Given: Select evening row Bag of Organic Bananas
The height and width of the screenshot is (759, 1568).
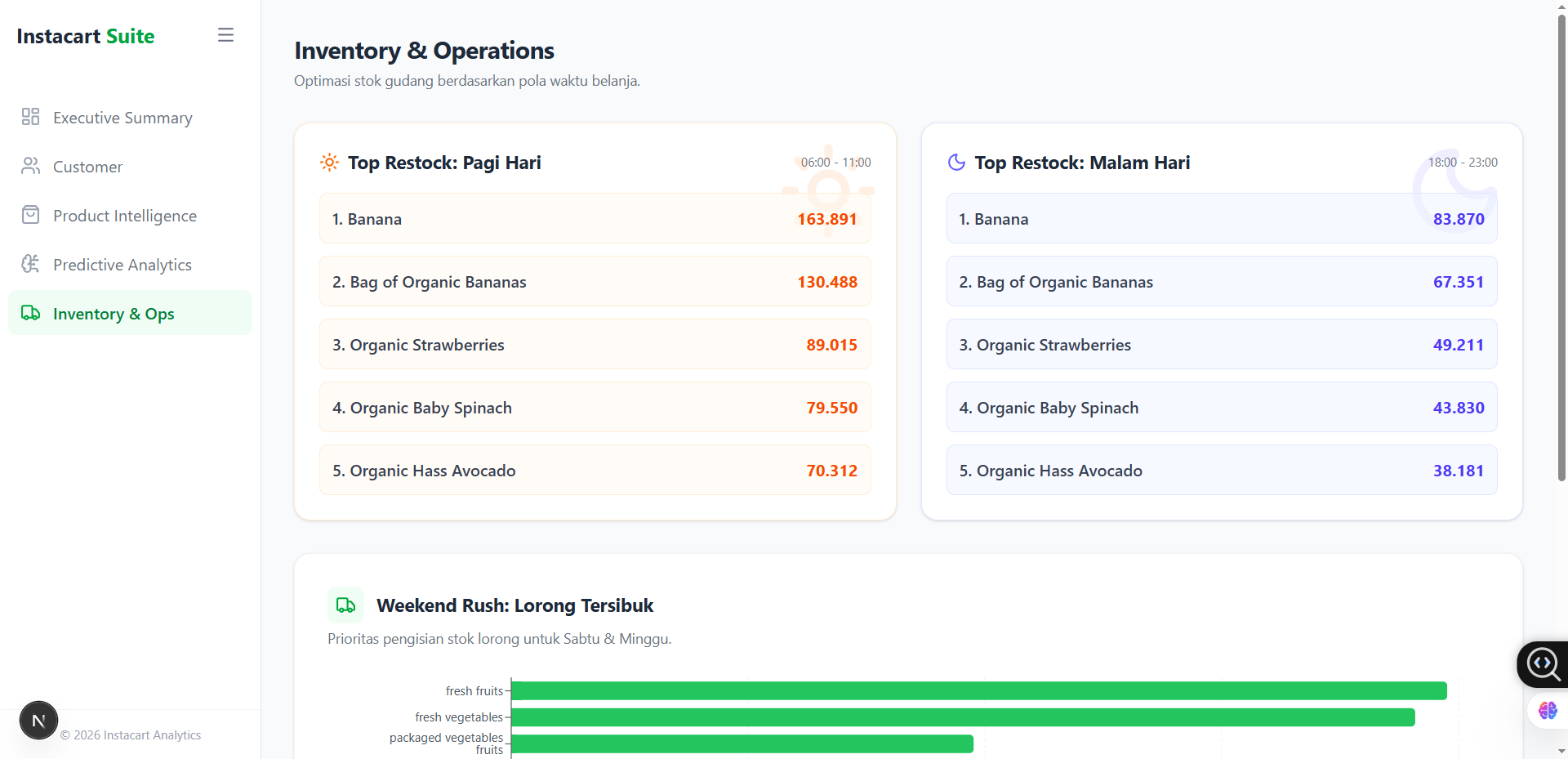Looking at the screenshot, I should [1221, 282].
